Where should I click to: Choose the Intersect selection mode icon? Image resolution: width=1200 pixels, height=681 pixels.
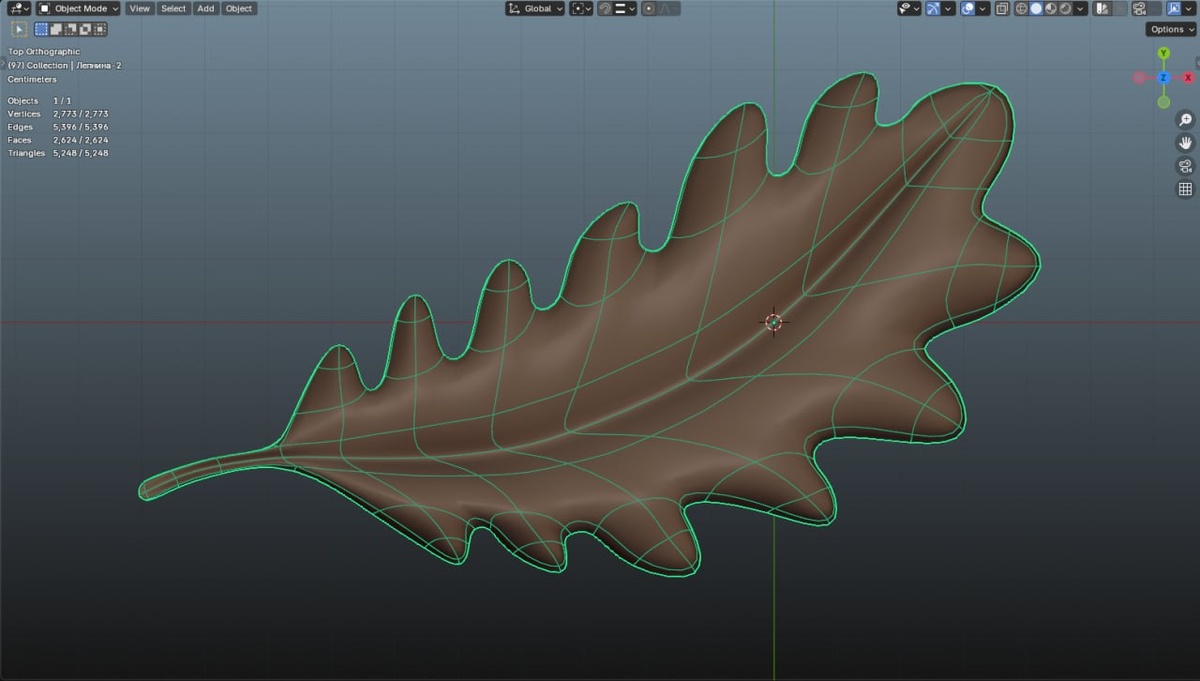[100, 30]
